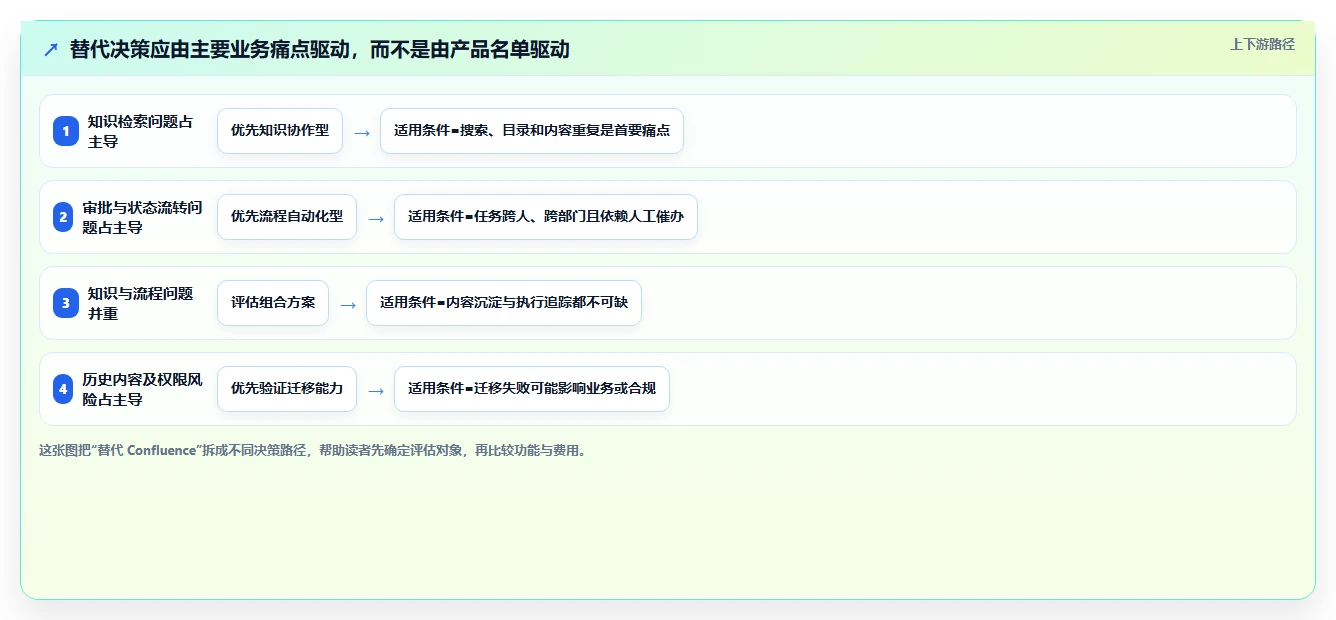Click the number 4 badge
1336x620 pixels.
tap(63, 389)
